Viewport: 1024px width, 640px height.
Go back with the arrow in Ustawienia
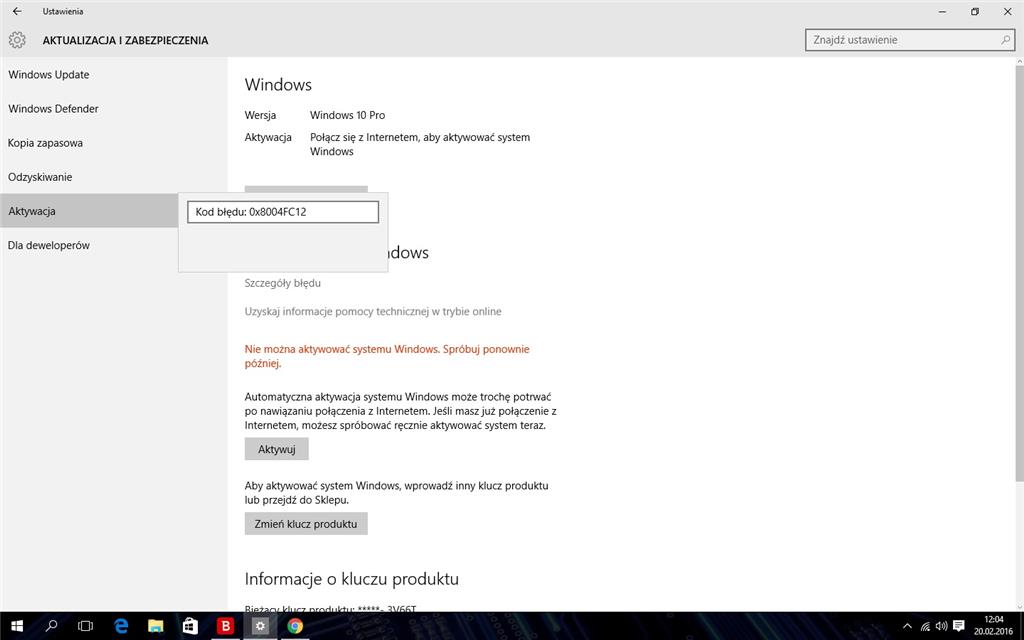pos(17,11)
